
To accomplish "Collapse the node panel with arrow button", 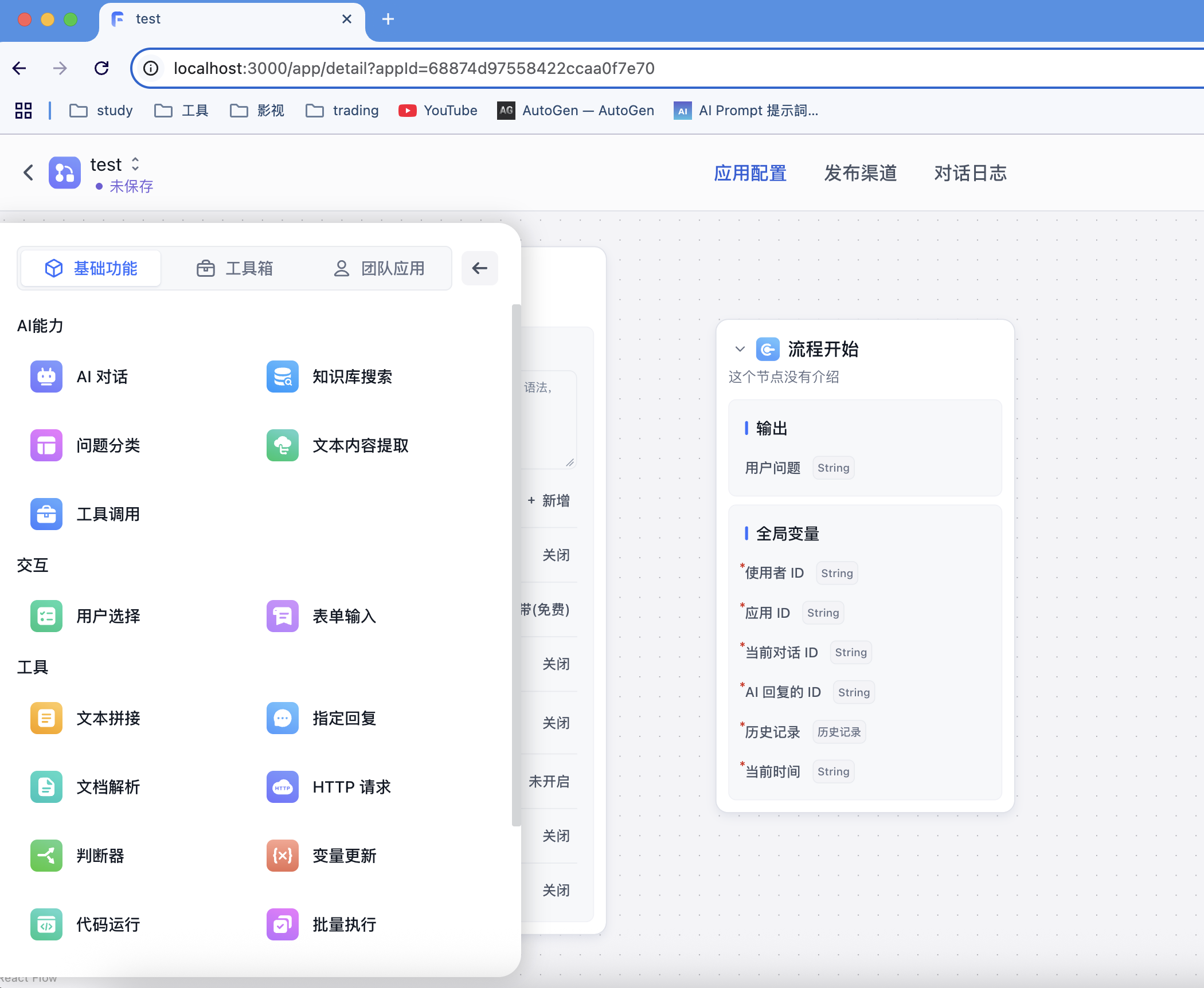I will pyautogui.click(x=480, y=268).
